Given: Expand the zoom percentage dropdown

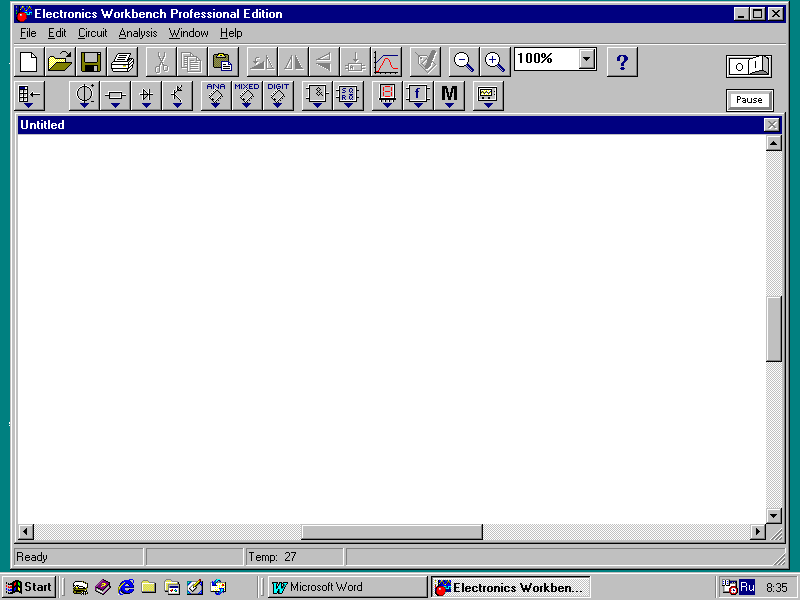Looking at the screenshot, I should pyautogui.click(x=587, y=59).
